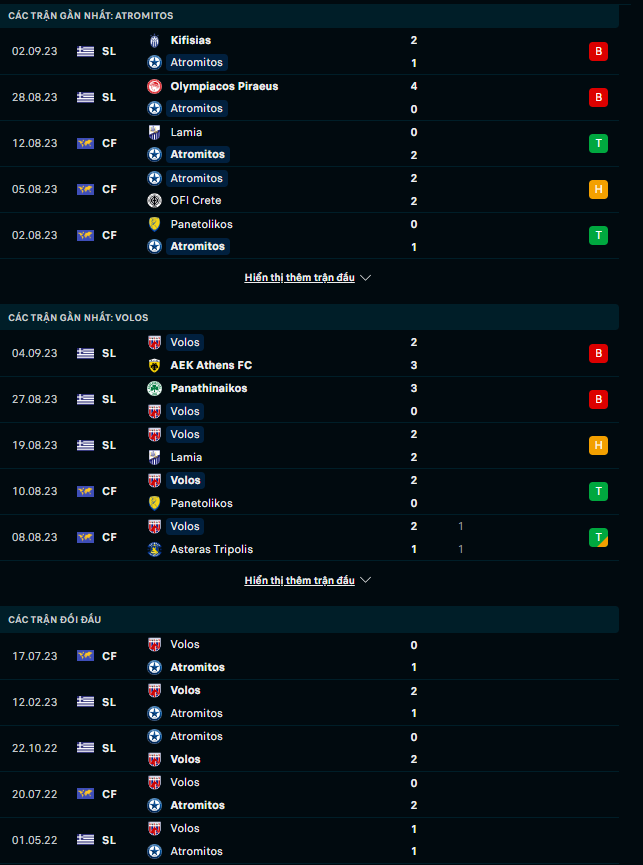Click the Asteras Tripolis team crest
643x865 pixels.
point(154,549)
